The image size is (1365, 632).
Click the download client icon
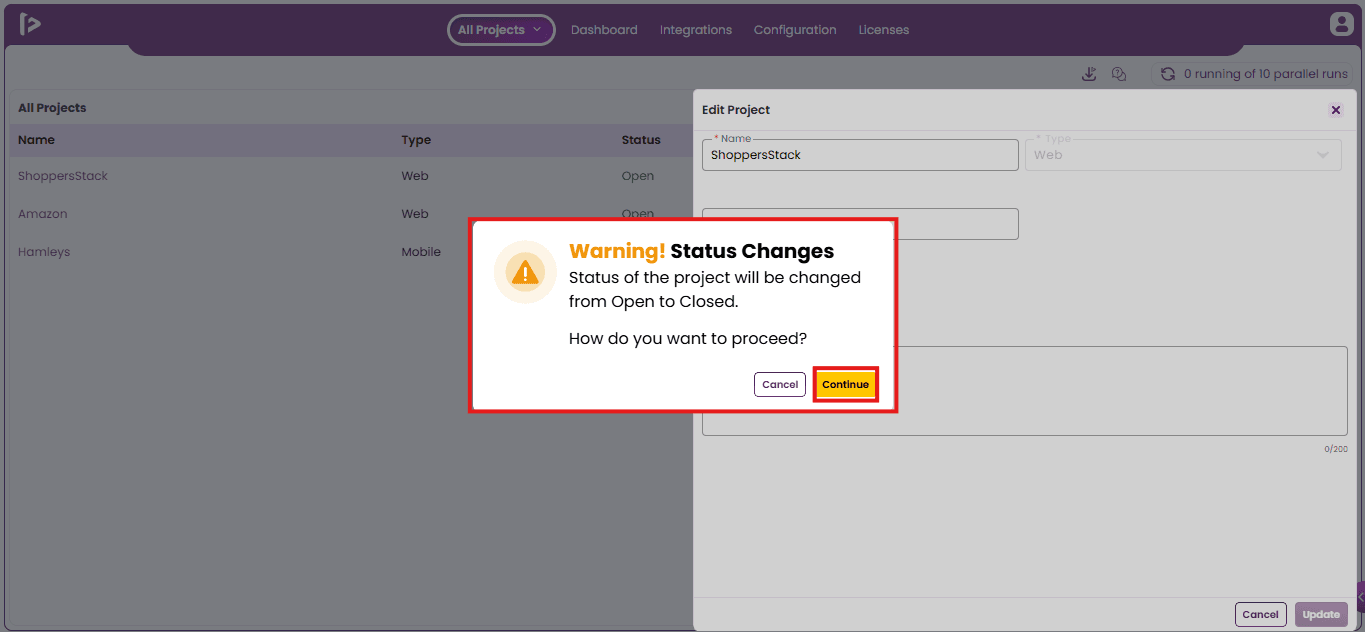tap(1090, 74)
